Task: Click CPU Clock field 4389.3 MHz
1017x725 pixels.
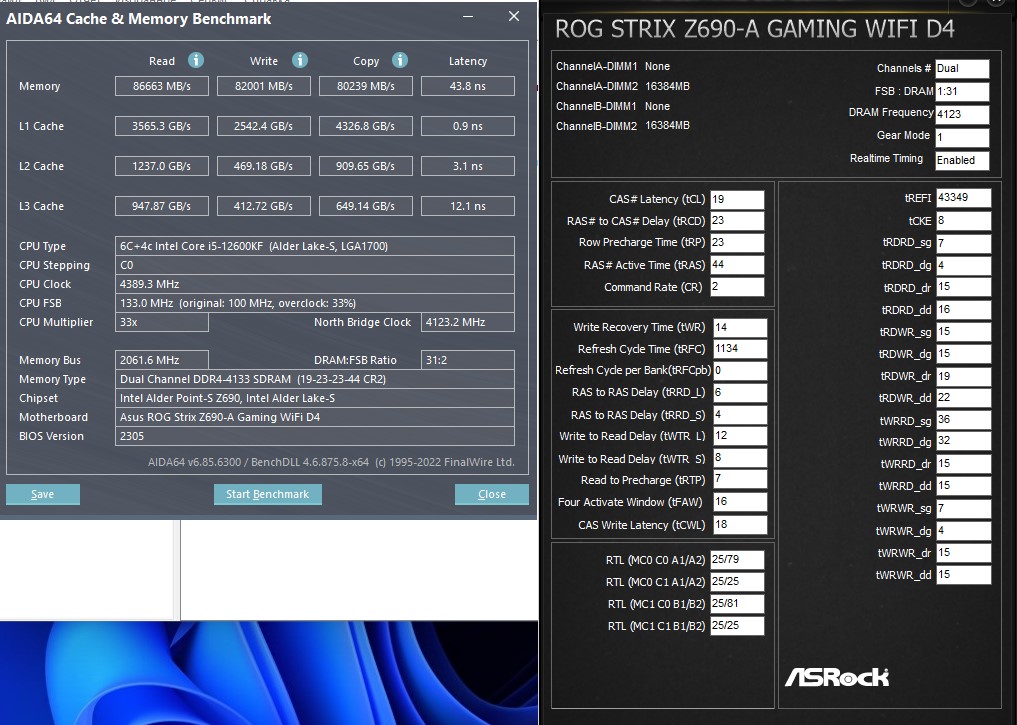Action: [x=315, y=284]
